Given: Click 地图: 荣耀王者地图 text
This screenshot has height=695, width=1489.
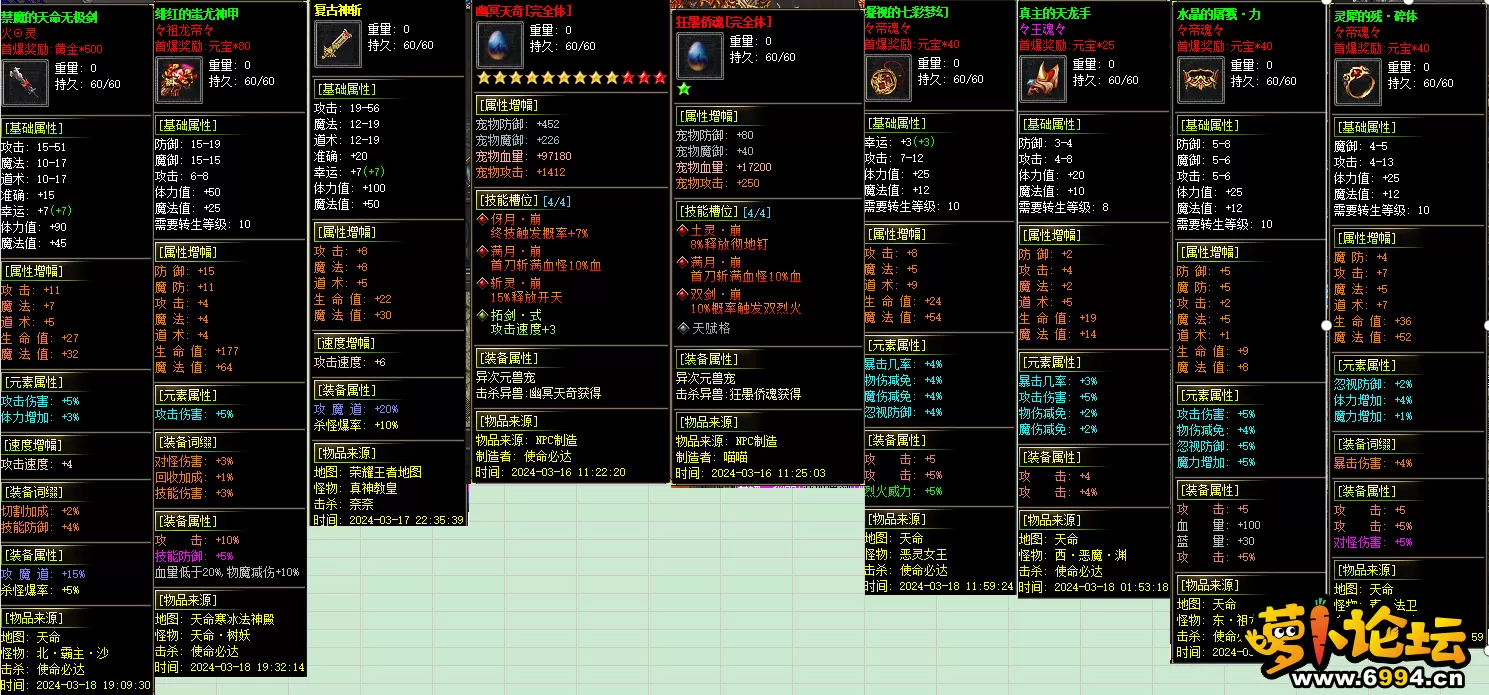Looking at the screenshot, I should (x=368, y=472).
